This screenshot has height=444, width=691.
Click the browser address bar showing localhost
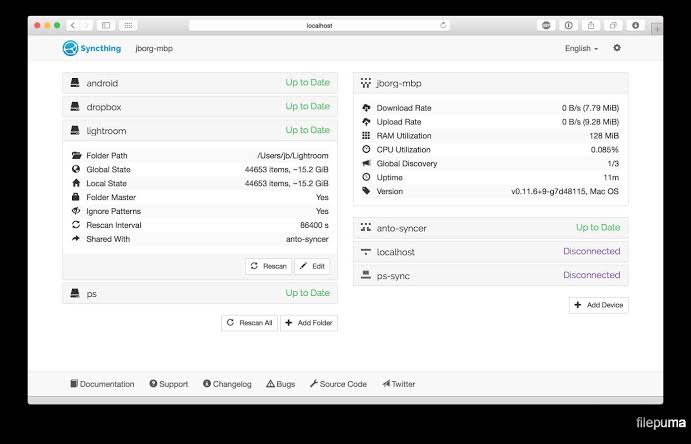[x=319, y=26]
